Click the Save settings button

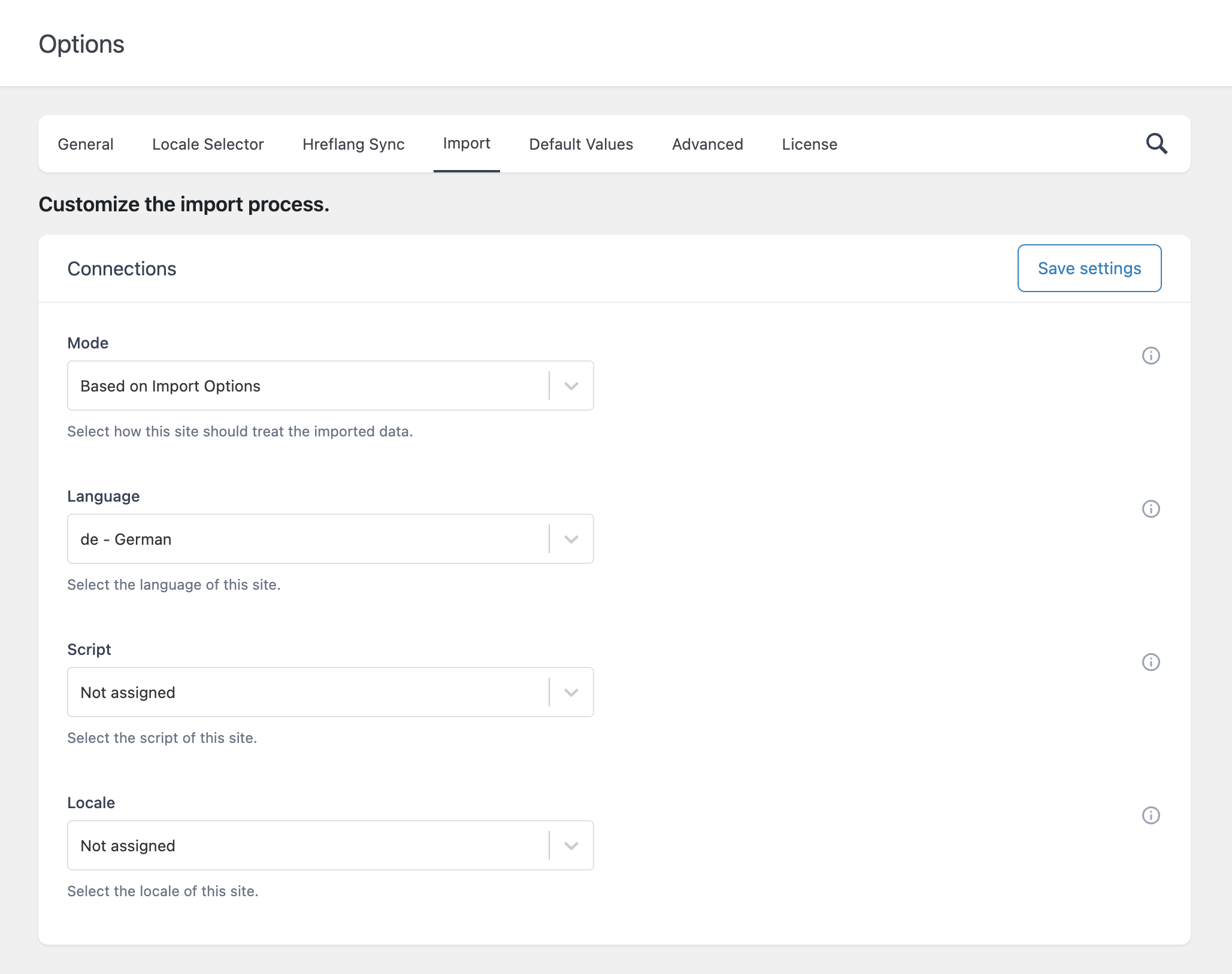[1089, 268]
